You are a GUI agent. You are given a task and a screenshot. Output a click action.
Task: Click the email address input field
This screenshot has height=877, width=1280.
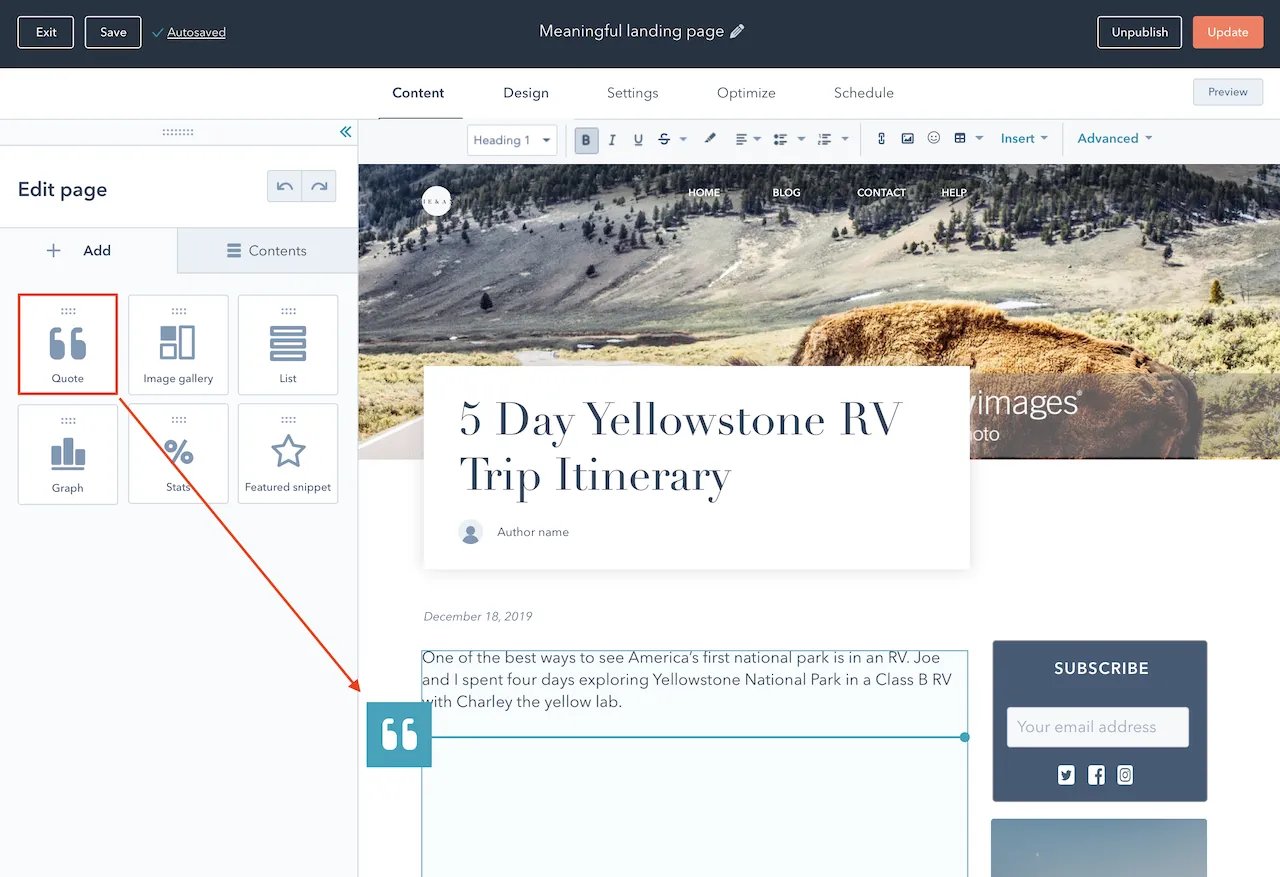point(1097,727)
